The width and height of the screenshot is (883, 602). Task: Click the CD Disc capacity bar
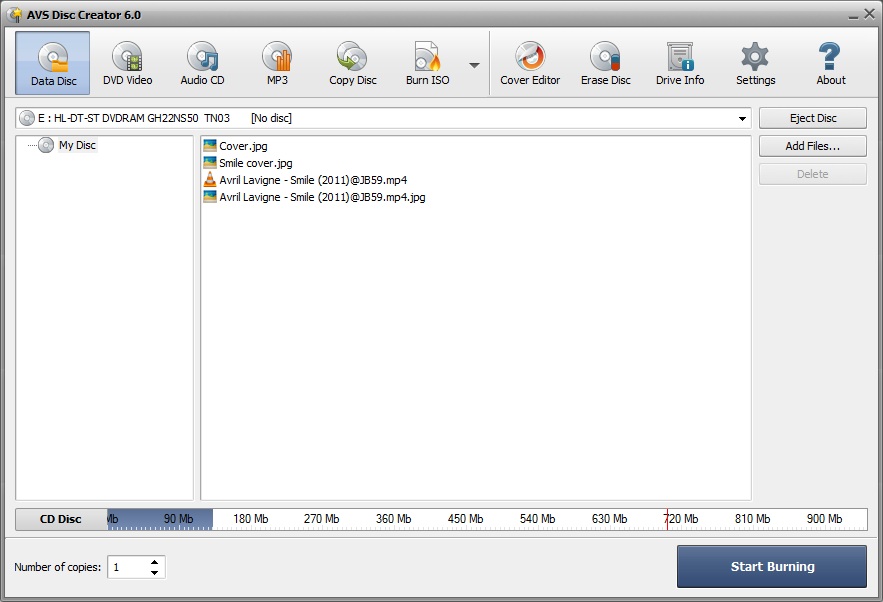click(58, 519)
